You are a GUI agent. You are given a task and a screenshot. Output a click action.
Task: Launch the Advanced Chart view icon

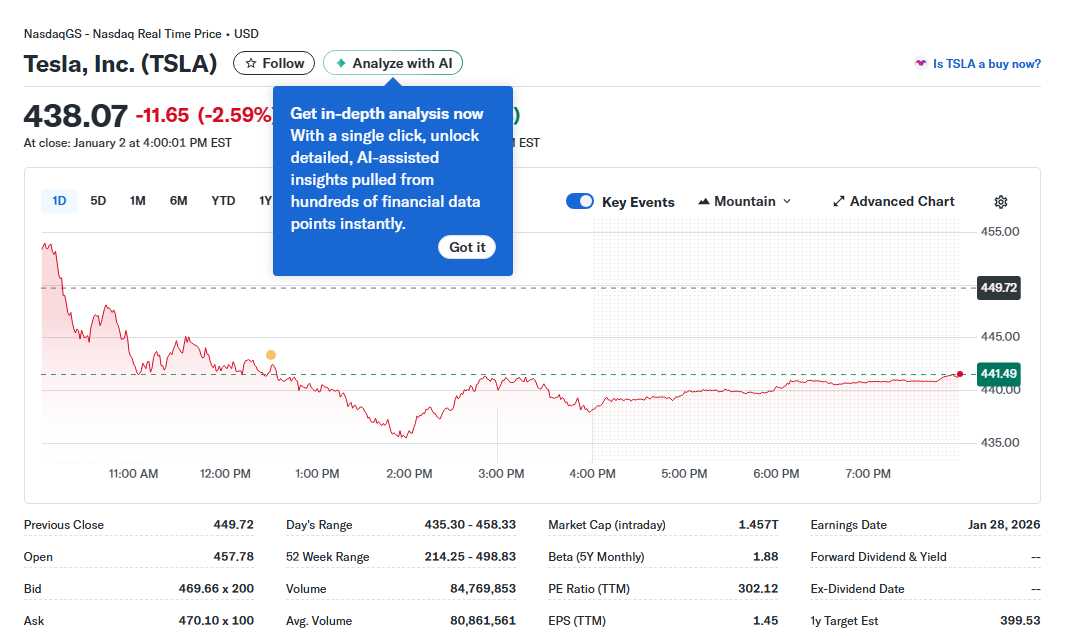[838, 201]
